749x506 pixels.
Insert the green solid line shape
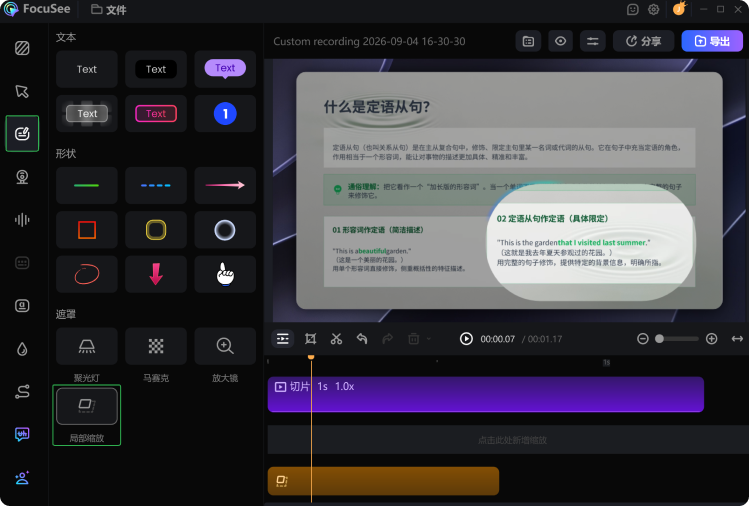point(86,185)
